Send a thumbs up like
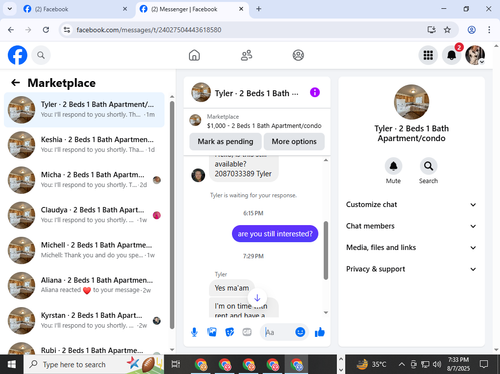The height and width of the screenshot is (374, 500). (x=320, y=332)
